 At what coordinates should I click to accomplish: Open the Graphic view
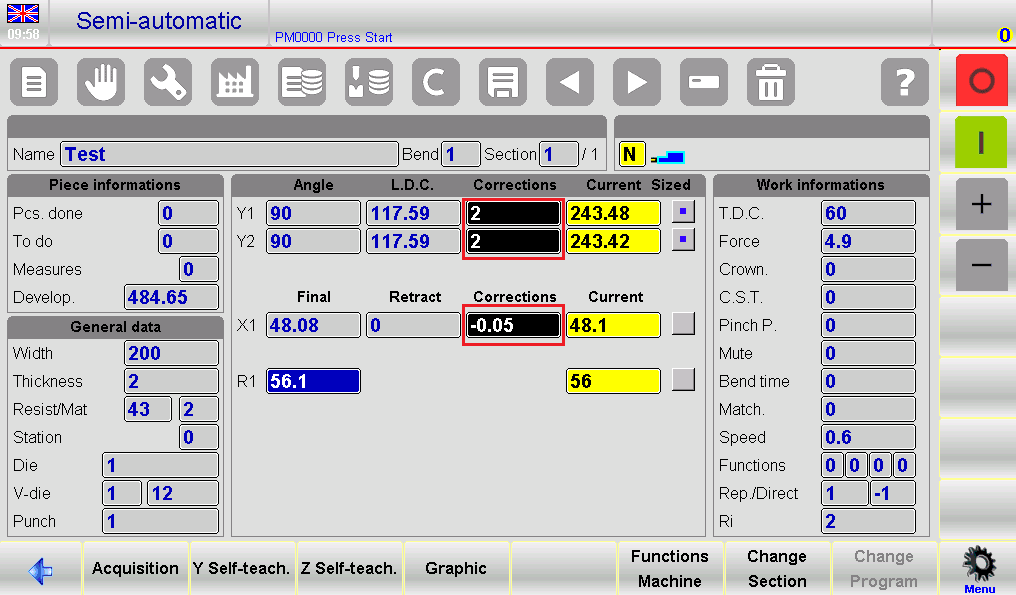[x=456, y=568]
